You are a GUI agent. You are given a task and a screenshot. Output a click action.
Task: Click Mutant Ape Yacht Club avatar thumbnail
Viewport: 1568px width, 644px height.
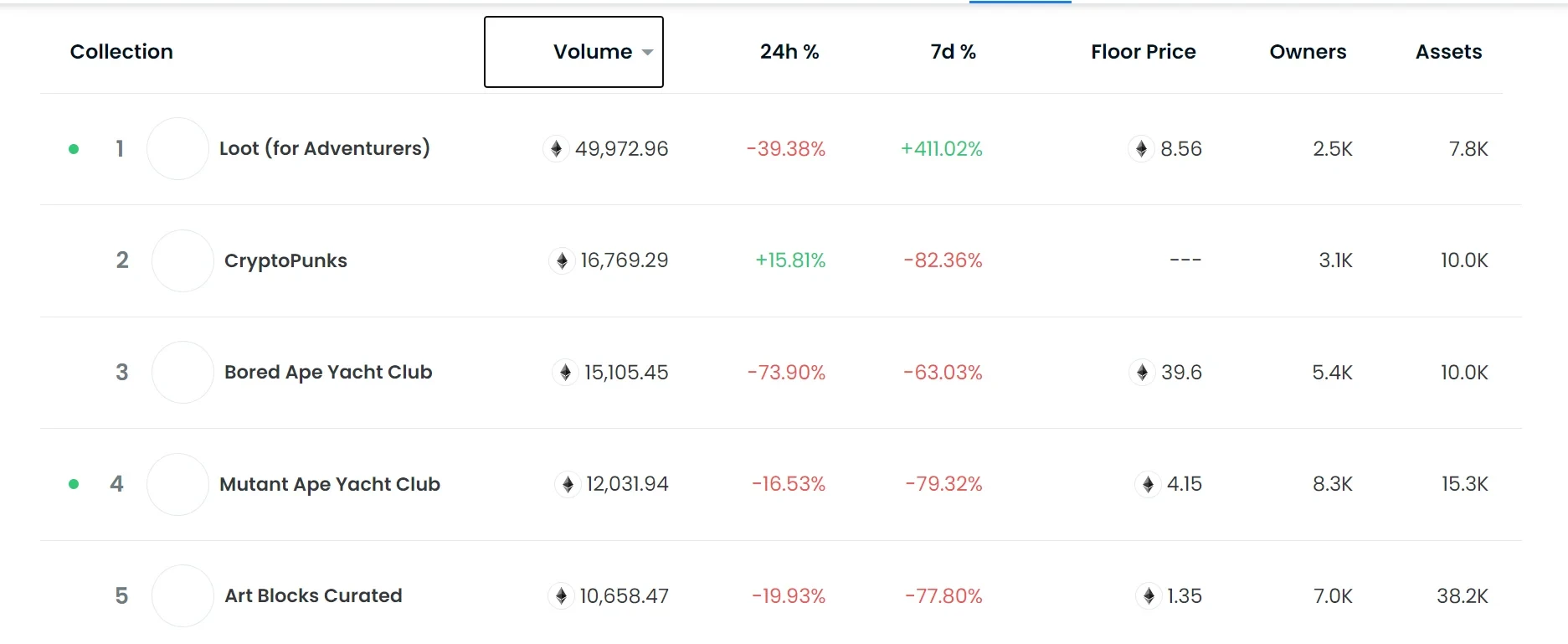point(177,484)
